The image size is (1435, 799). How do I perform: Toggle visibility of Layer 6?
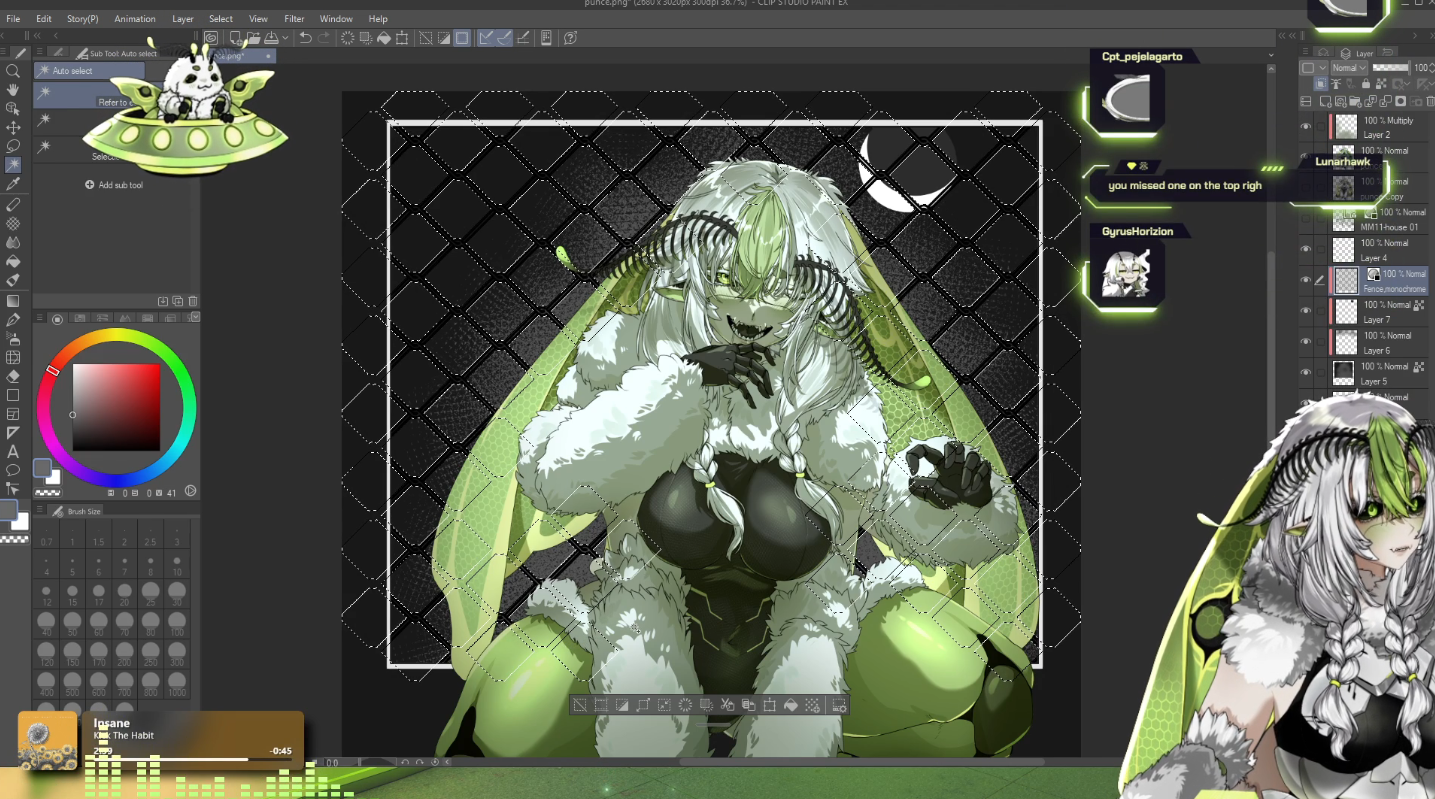pyautogui.click(x=1305, y=342)
